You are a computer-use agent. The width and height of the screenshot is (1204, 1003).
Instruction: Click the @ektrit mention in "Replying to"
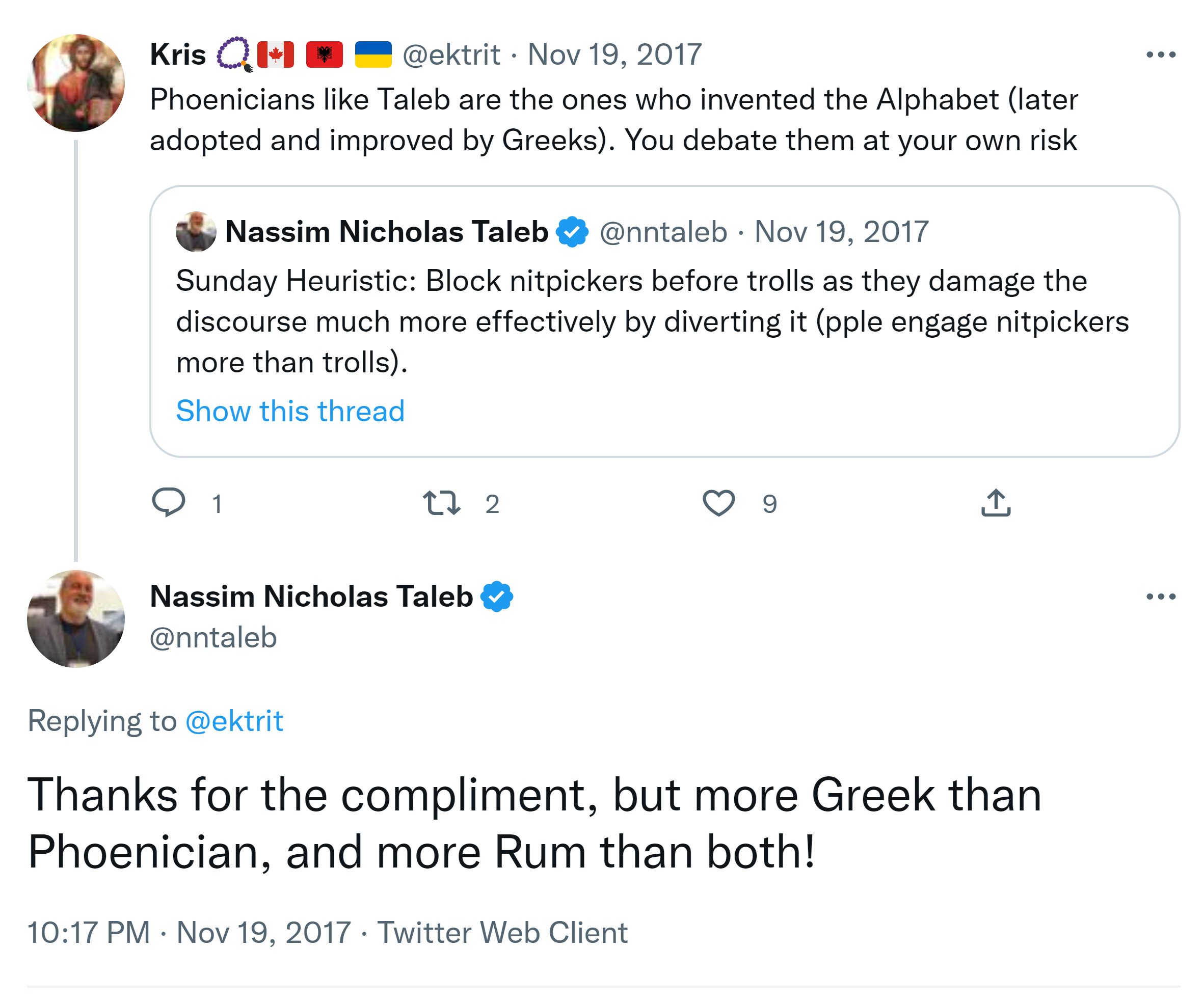[x=234, y=720]
